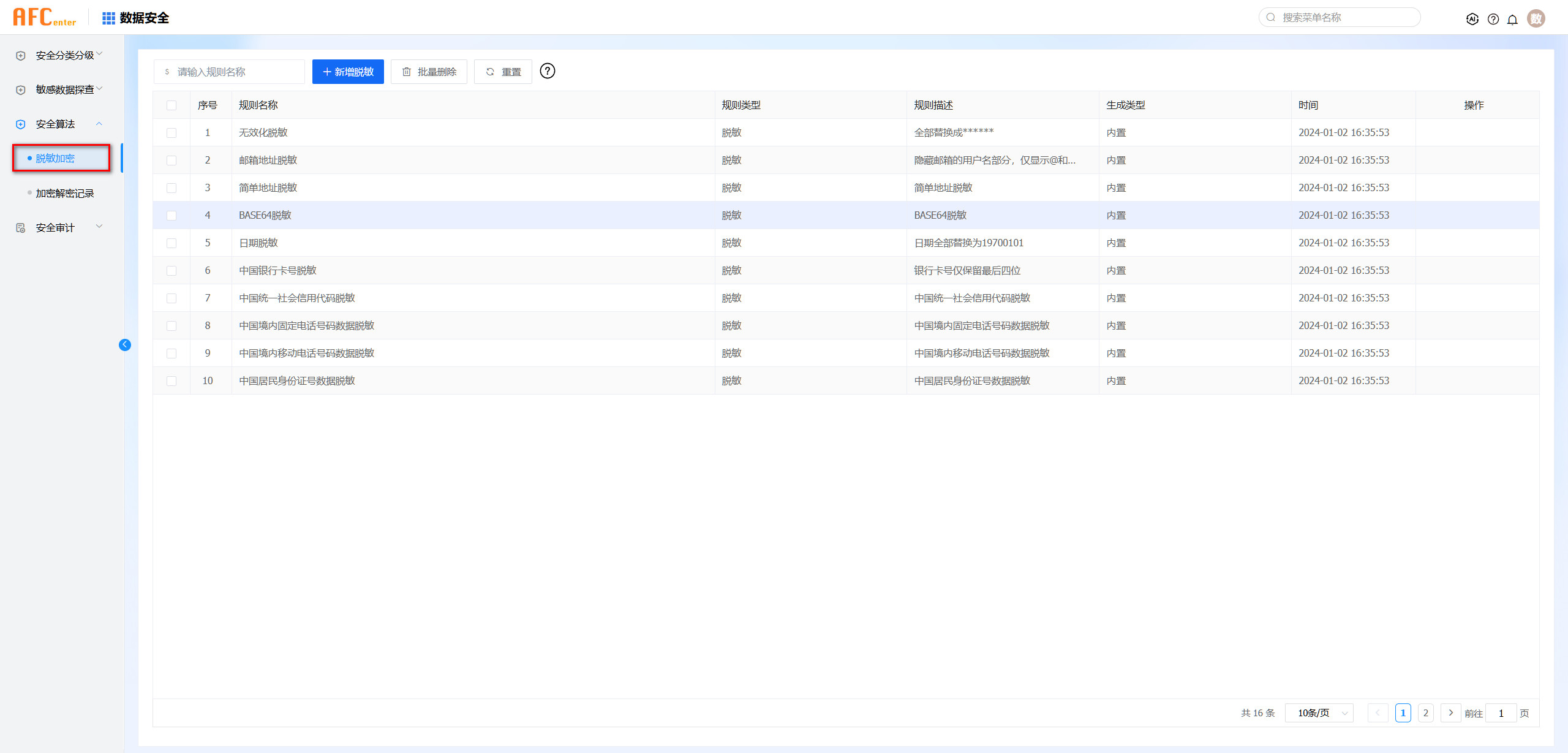Toggle the select-all header checkbox
Viewport: 1568px width, 753px height.
click(171, 105)
